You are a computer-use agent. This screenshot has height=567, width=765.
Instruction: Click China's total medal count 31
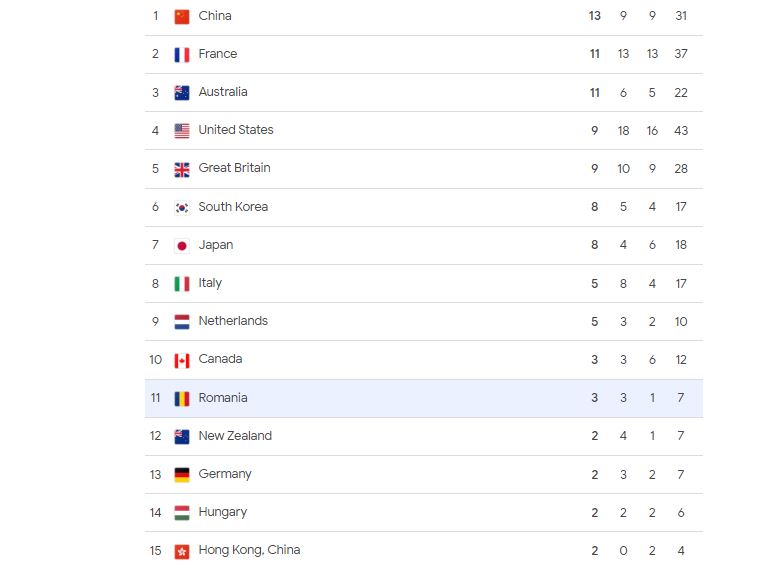click(x=681, y=16)
